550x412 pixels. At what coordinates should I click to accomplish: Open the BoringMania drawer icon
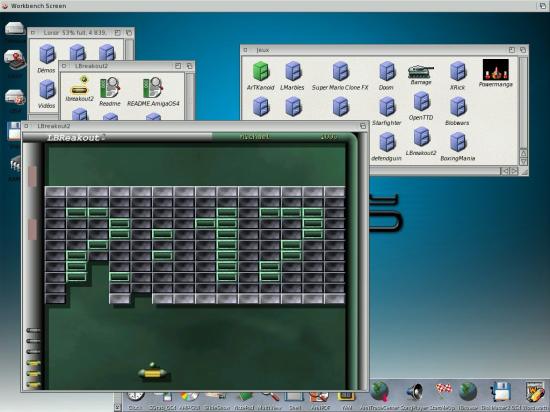click(x=458, y=142)
